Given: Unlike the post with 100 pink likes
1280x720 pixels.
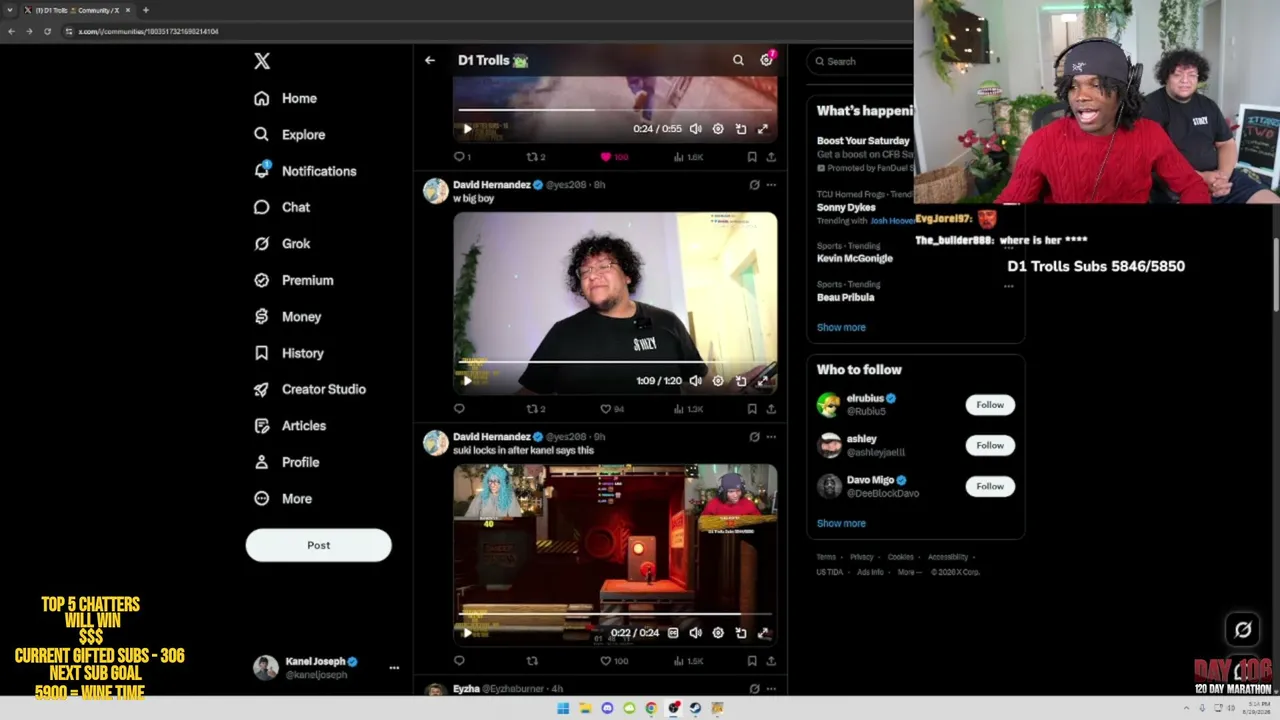Looking at the screenshot, I should point(606,157).
